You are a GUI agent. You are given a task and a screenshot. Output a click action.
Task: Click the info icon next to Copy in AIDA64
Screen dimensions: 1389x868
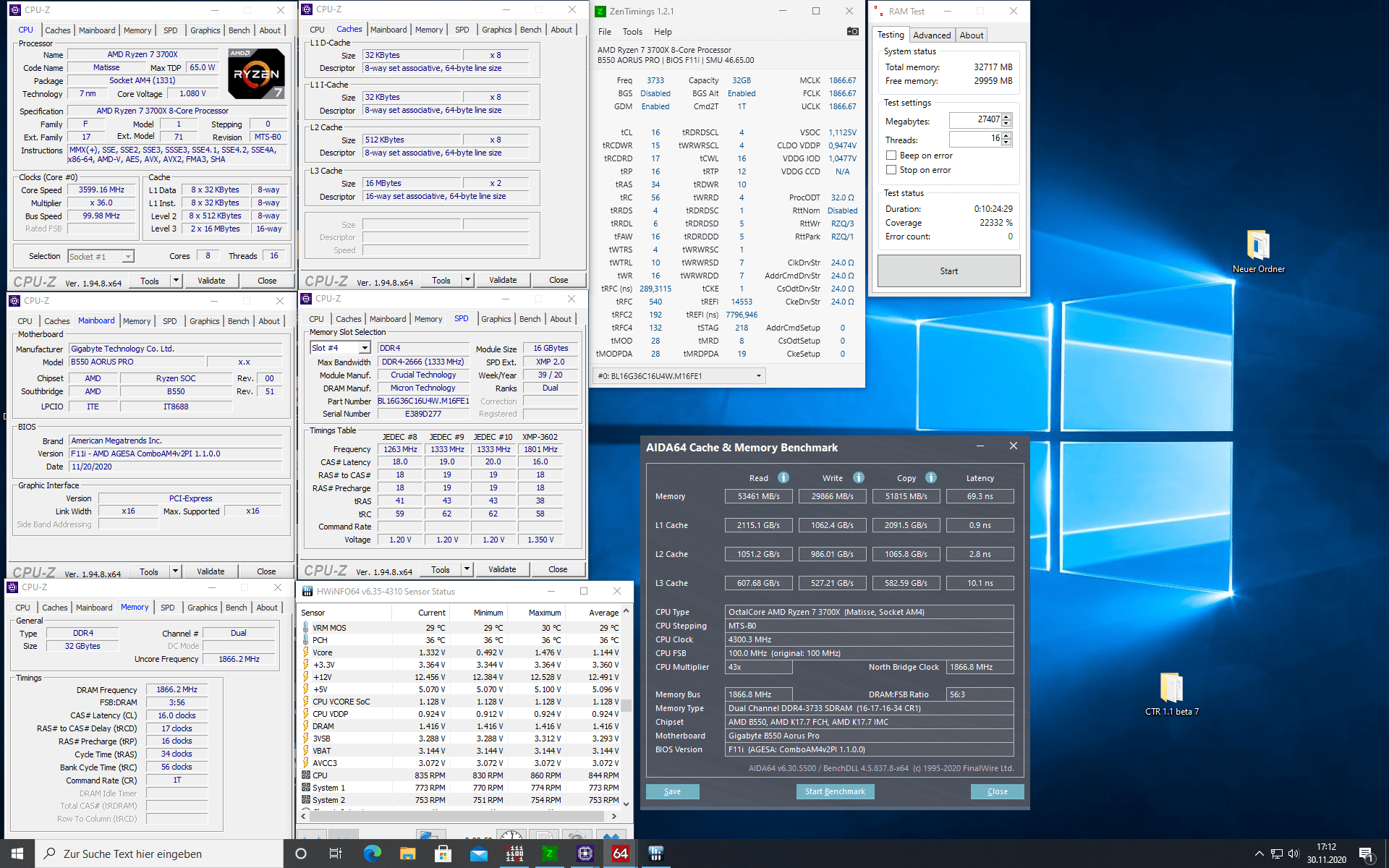coord(931,477)
